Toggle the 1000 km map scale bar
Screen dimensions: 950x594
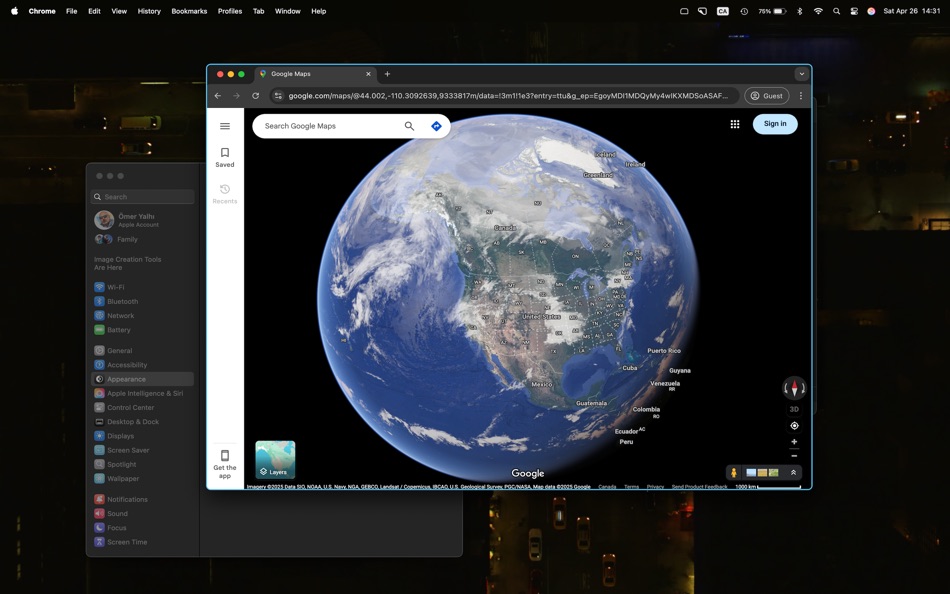click(768, 487)
